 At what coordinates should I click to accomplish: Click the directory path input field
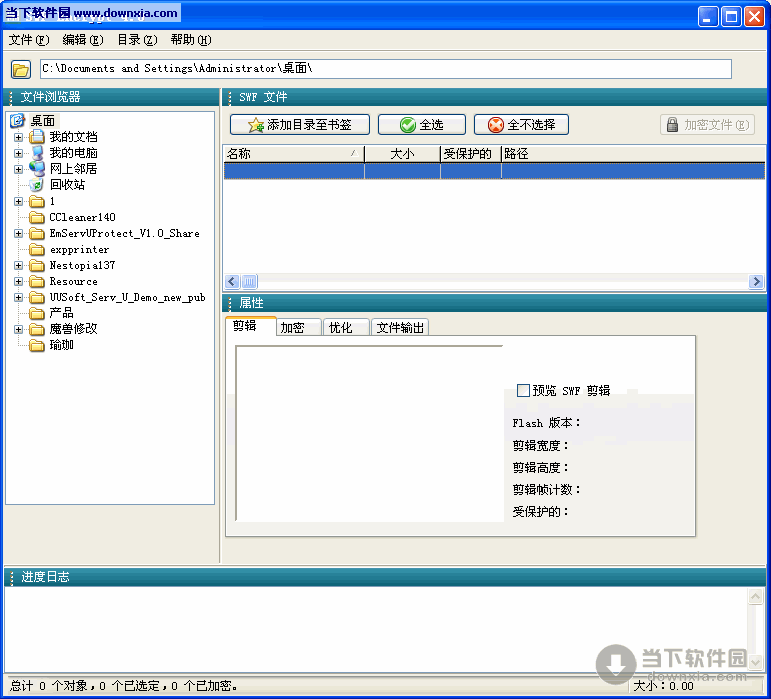(385, 69)
